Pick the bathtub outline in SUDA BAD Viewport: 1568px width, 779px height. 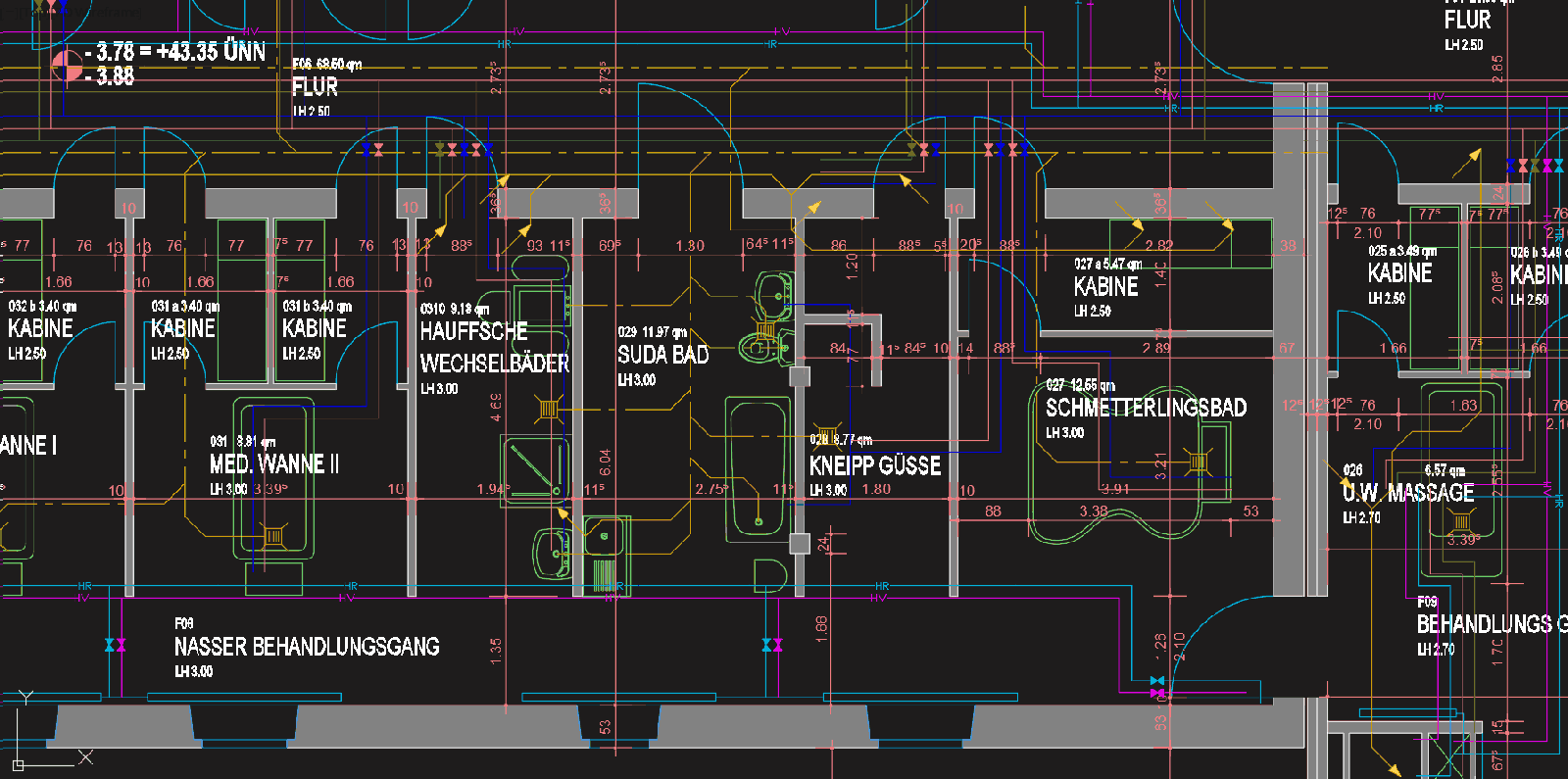(x=758, y=467)
